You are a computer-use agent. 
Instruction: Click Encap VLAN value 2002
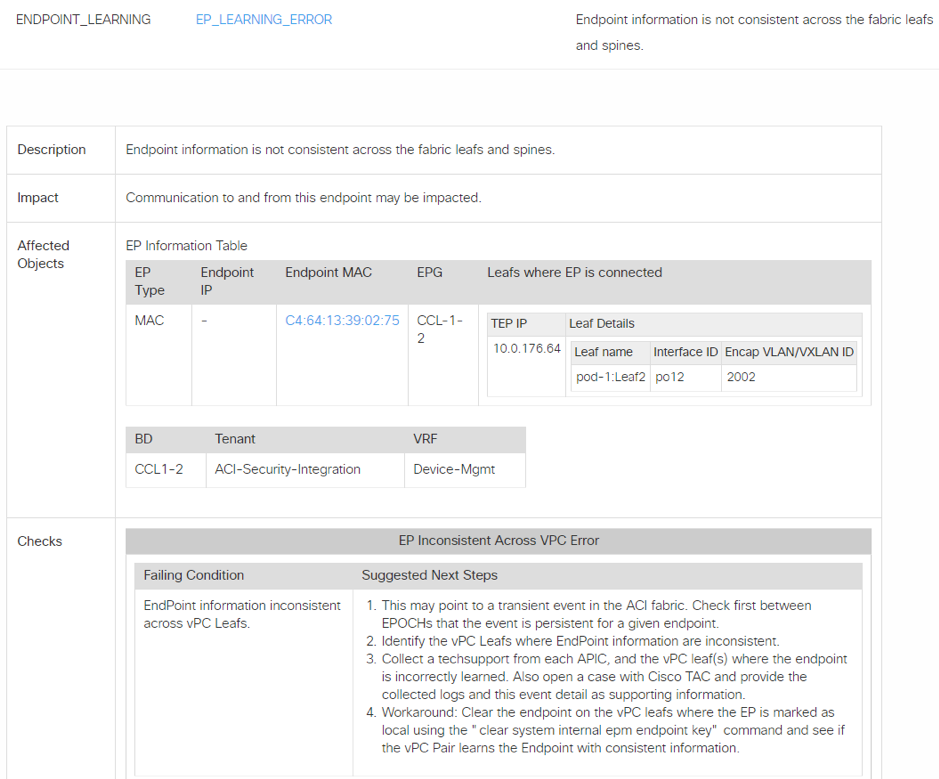coord(742,377)
